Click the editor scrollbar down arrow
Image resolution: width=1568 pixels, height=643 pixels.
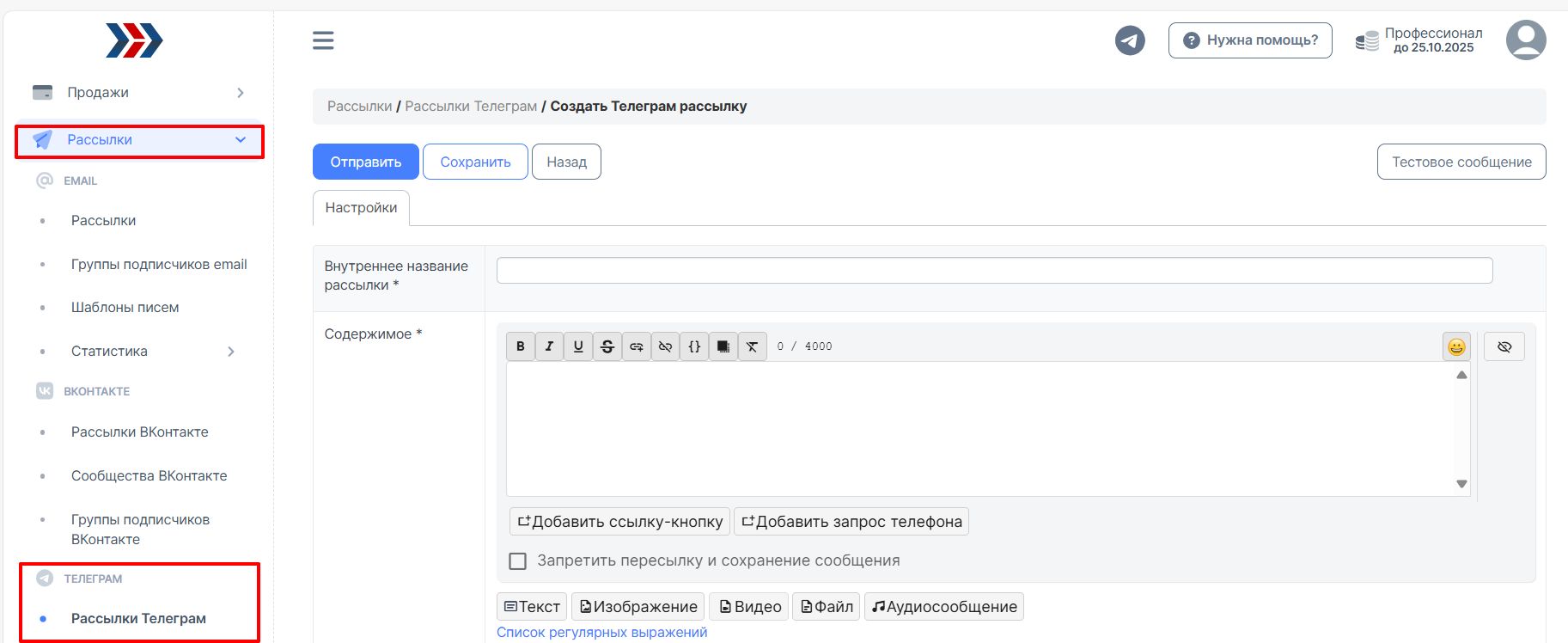coord(1461,484)
